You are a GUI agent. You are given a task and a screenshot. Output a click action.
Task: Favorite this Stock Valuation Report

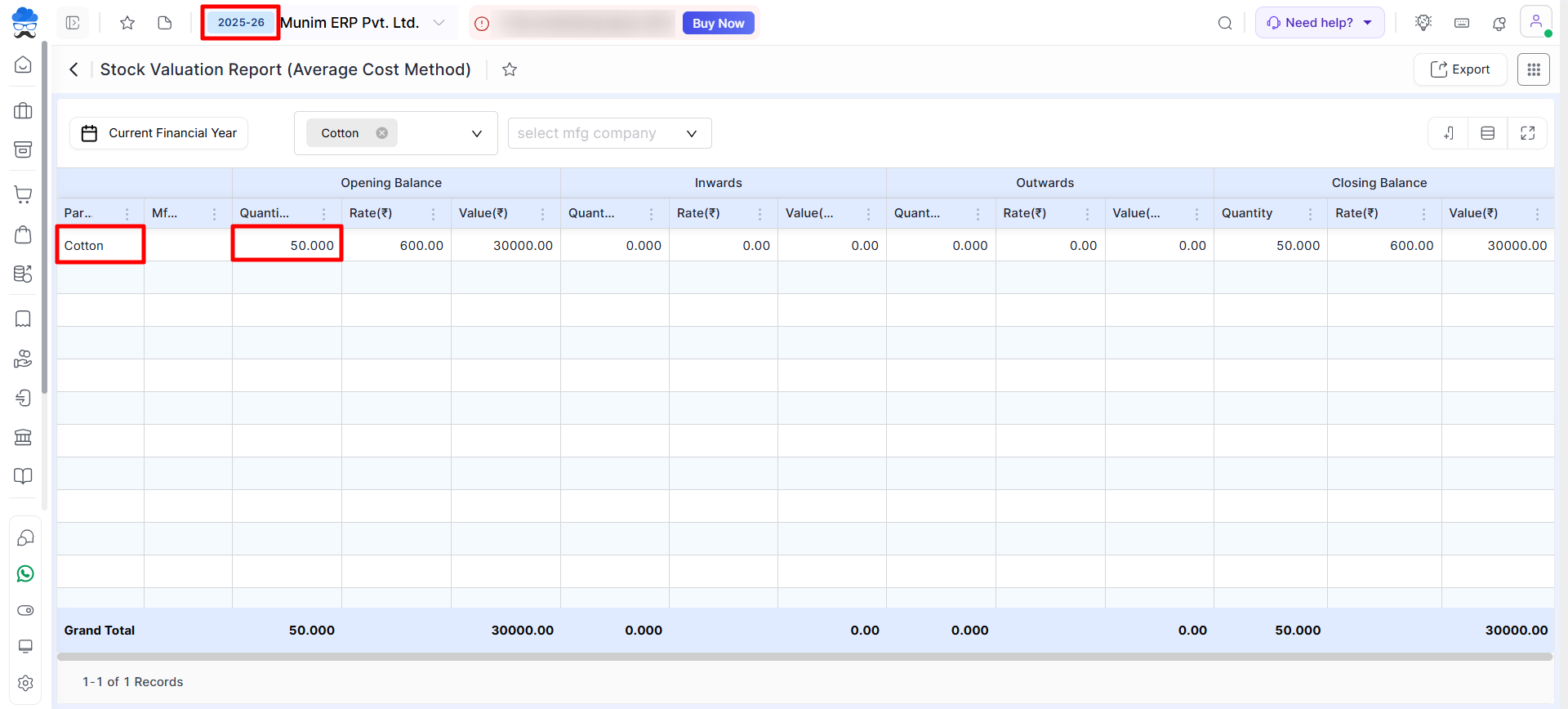point(510,69)
